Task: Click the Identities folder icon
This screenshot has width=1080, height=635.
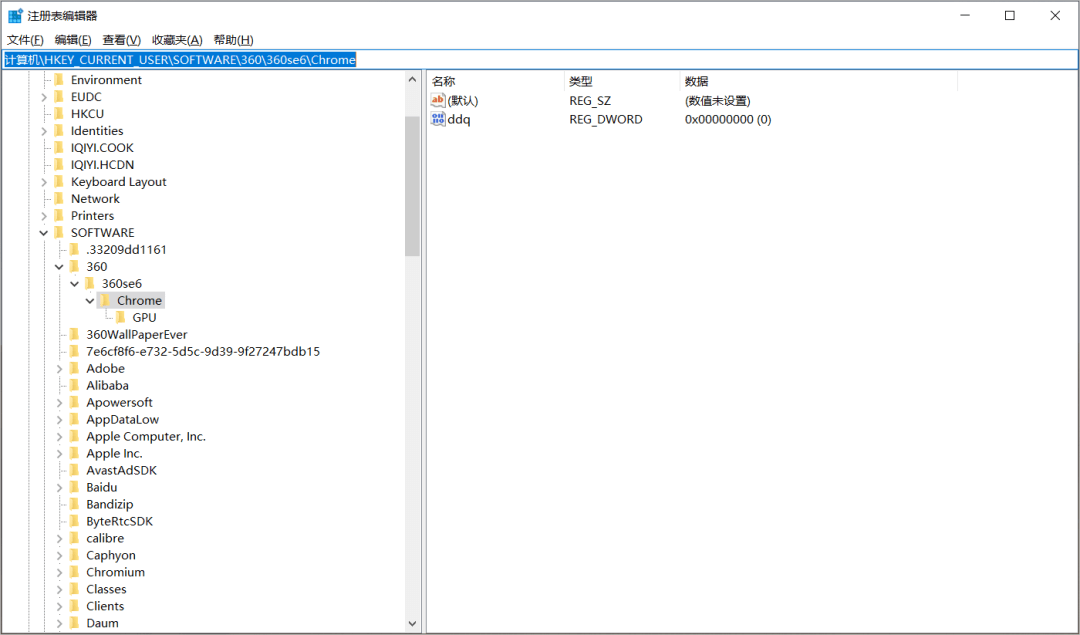Action: tap(59, 131)
